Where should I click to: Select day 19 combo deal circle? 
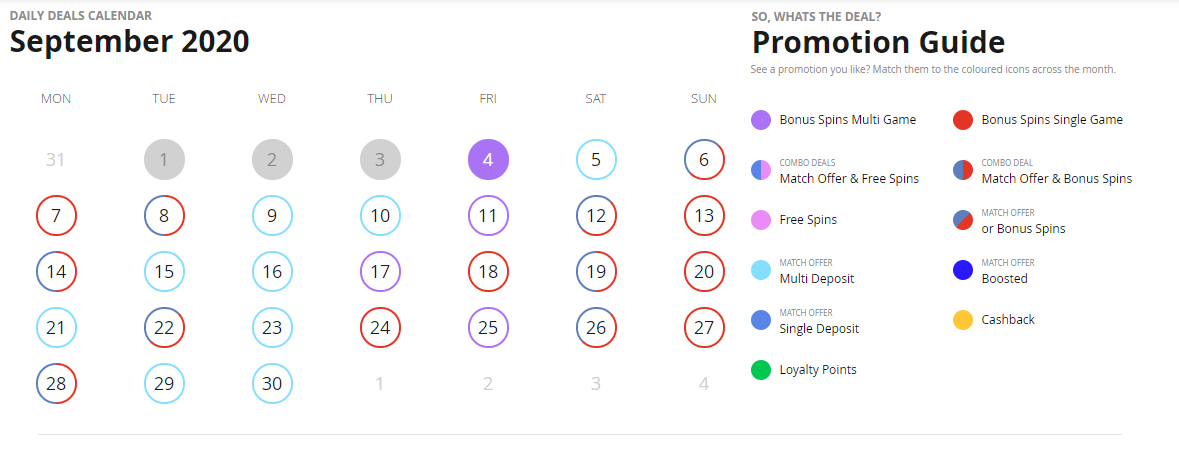tap(596, 272)
